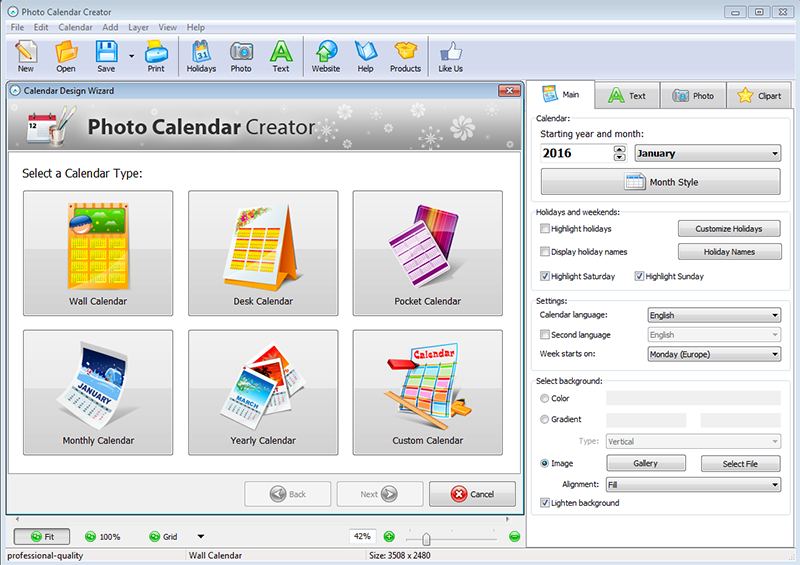The height and width of the screenshot is (565, 800).
Task: Print the calendar via Print icon
Action: pos(156,57)
